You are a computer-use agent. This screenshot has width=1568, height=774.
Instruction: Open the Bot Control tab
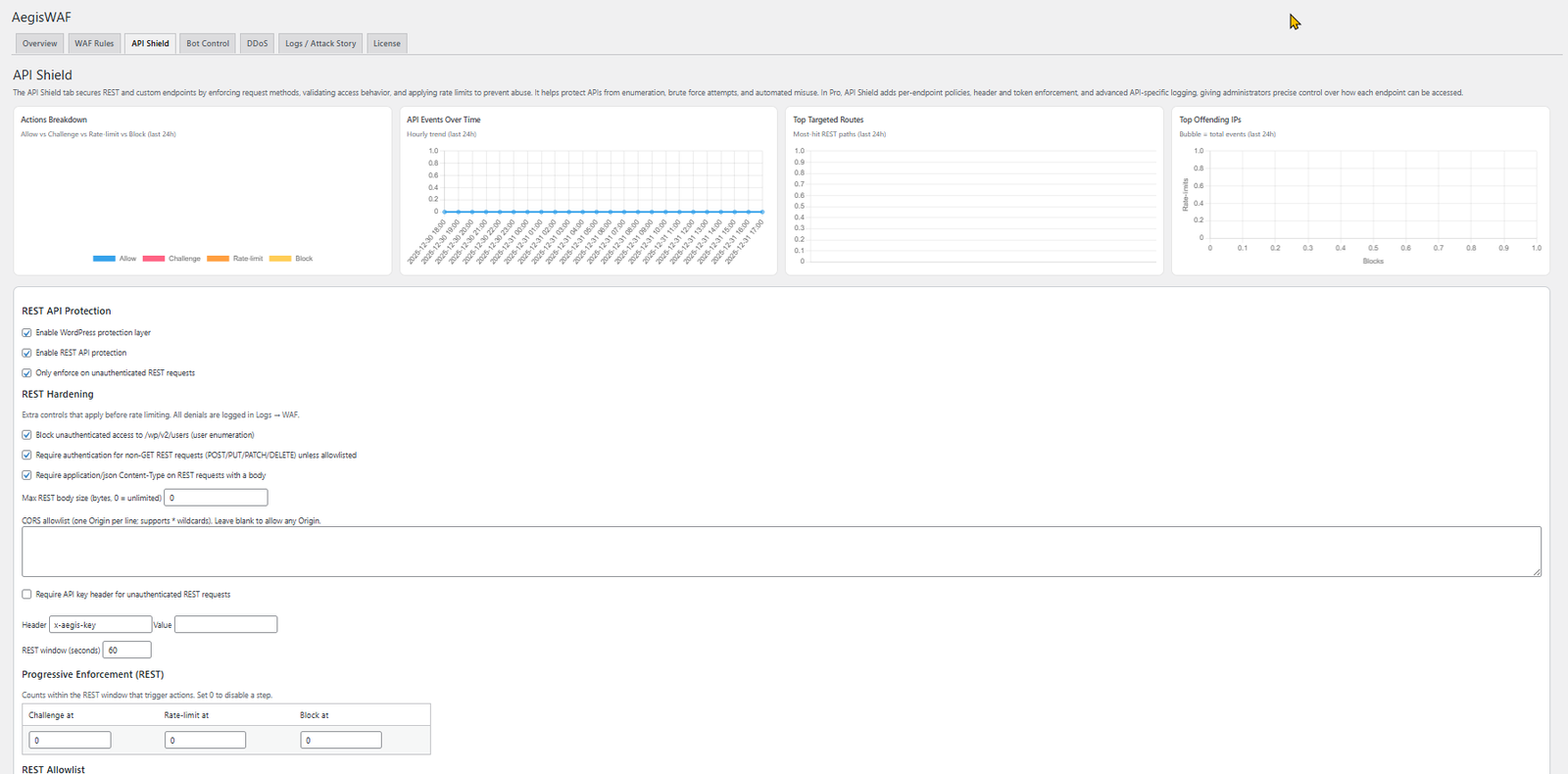click(x=208, y=43)
